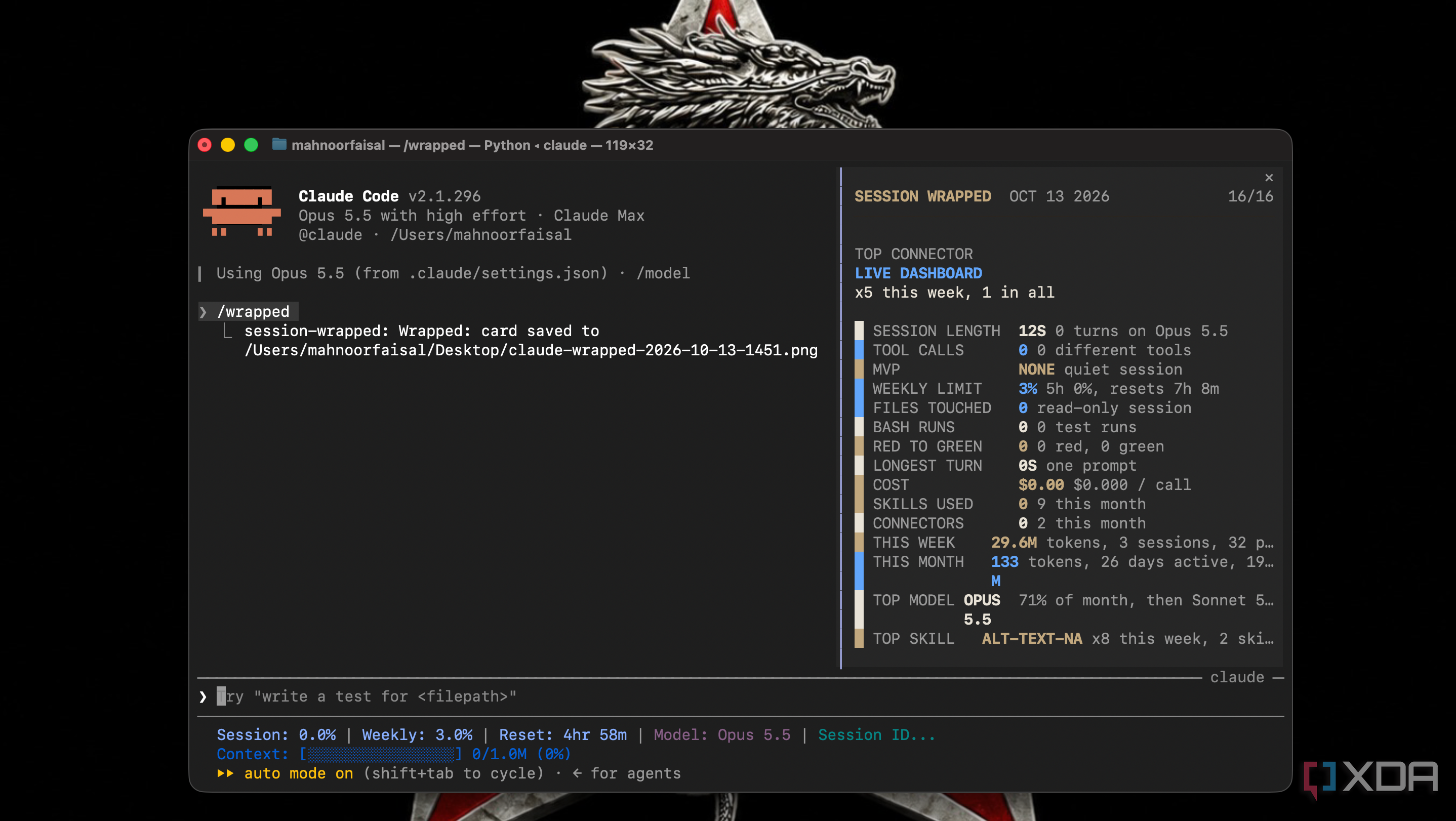The width and height of the screenshot is (1456, 821).
Task: Click the Claude Code v2.1.296 version text
Action: tap(389, 196)
